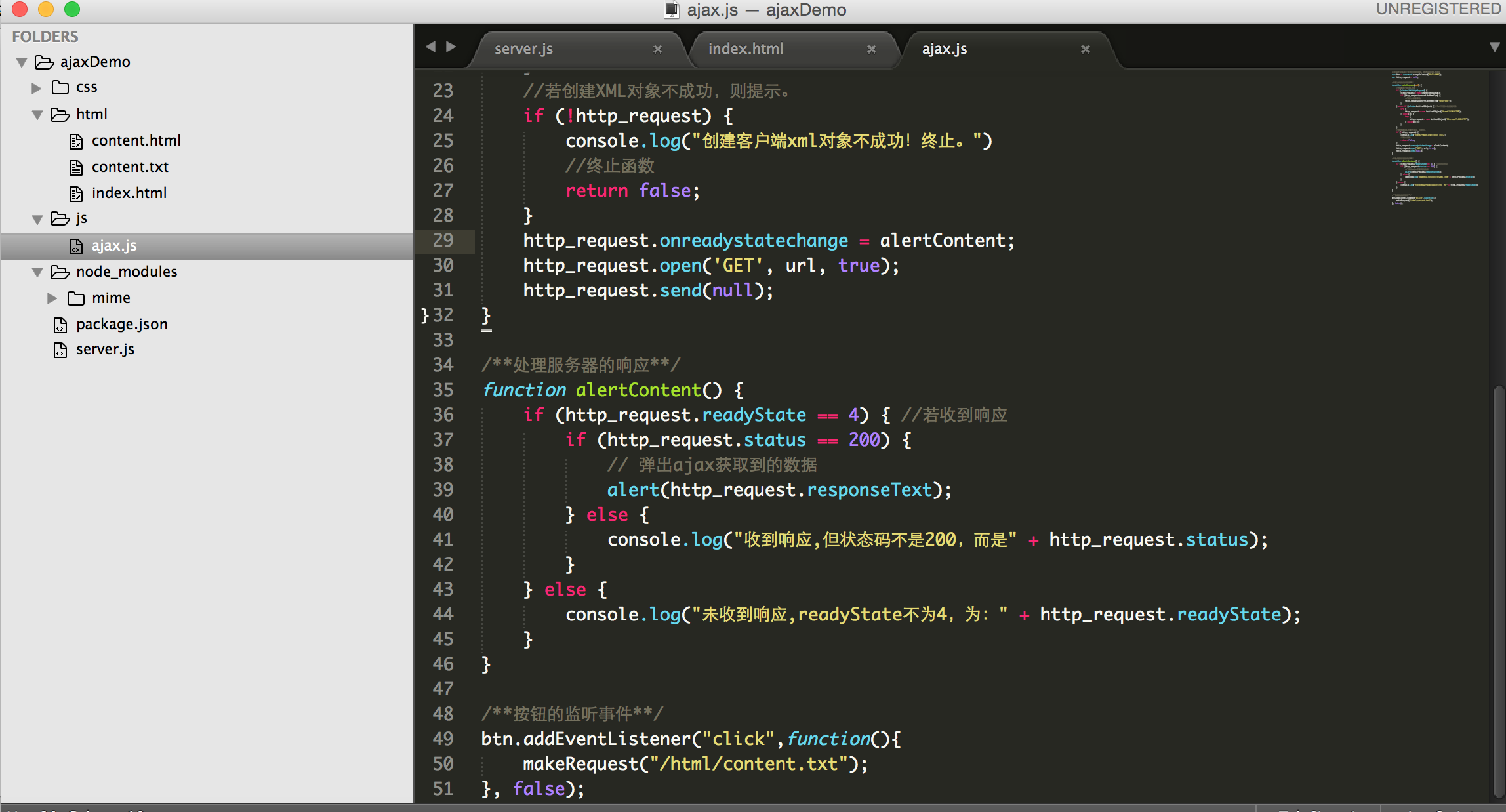Click the index.html file icon in sidebar
1506x812 pixels.
[76, 193]
